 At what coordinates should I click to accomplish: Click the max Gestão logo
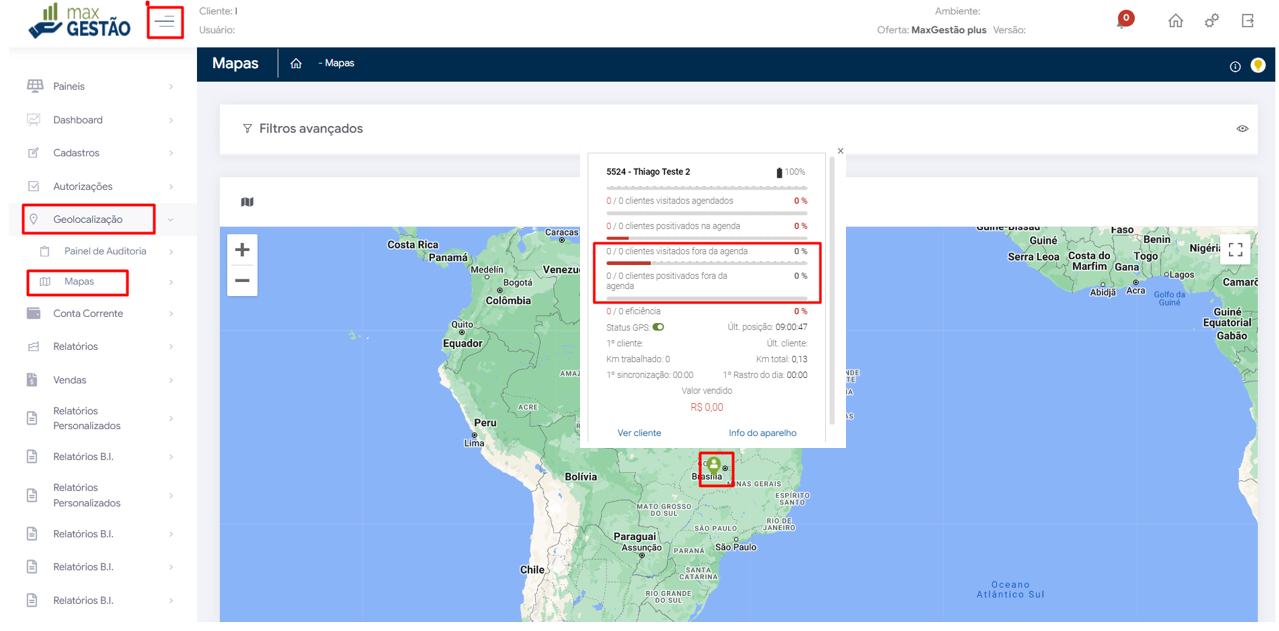80,21
